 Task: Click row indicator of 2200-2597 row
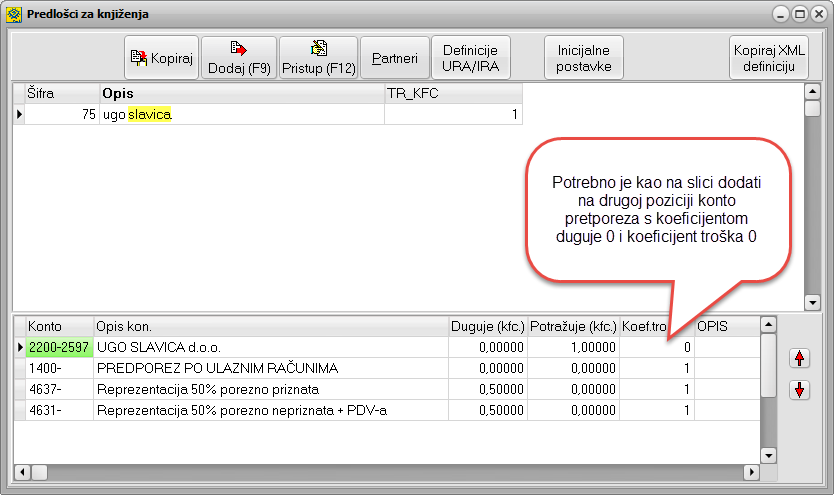pyautogui.click(x=20, y=347)
